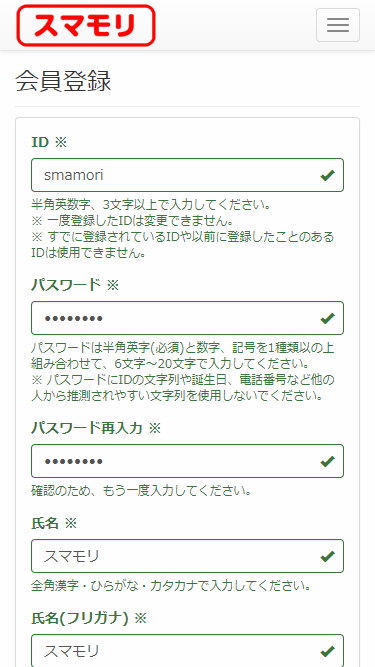375x667 pixels.
Task: Click the パスワード ※ label
Action: (75, 285)
